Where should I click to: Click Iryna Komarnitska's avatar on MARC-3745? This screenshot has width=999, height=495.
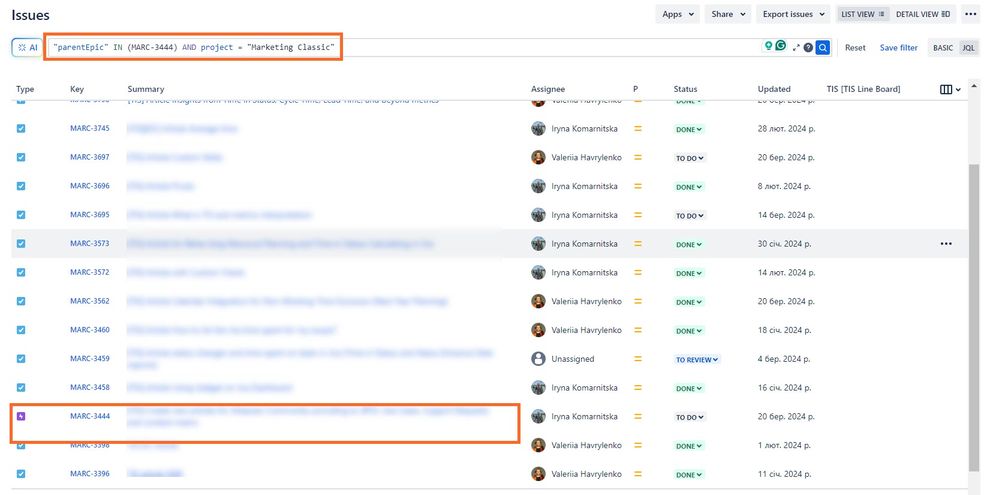point(538,129)
